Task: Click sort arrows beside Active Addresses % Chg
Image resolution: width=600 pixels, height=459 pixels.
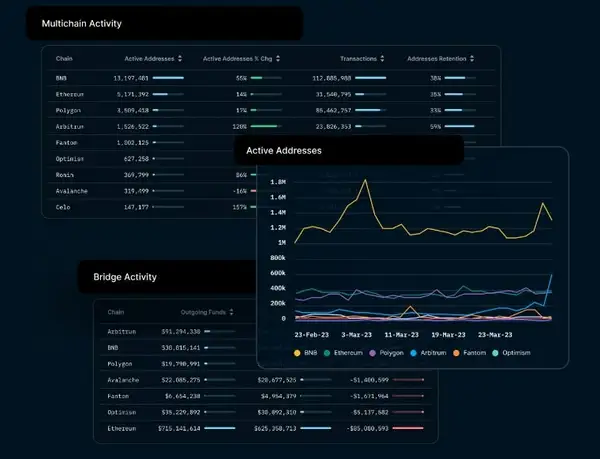Action: pyautogui.click(x=278, y=59)
